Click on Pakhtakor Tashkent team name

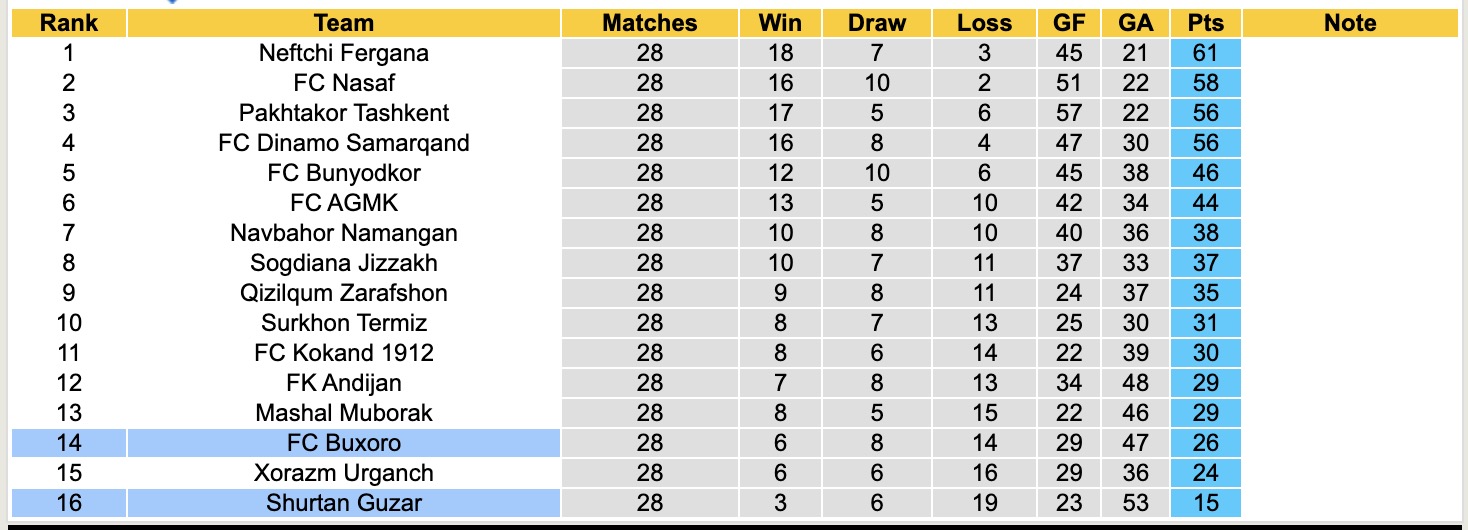[x=343, y=113]
